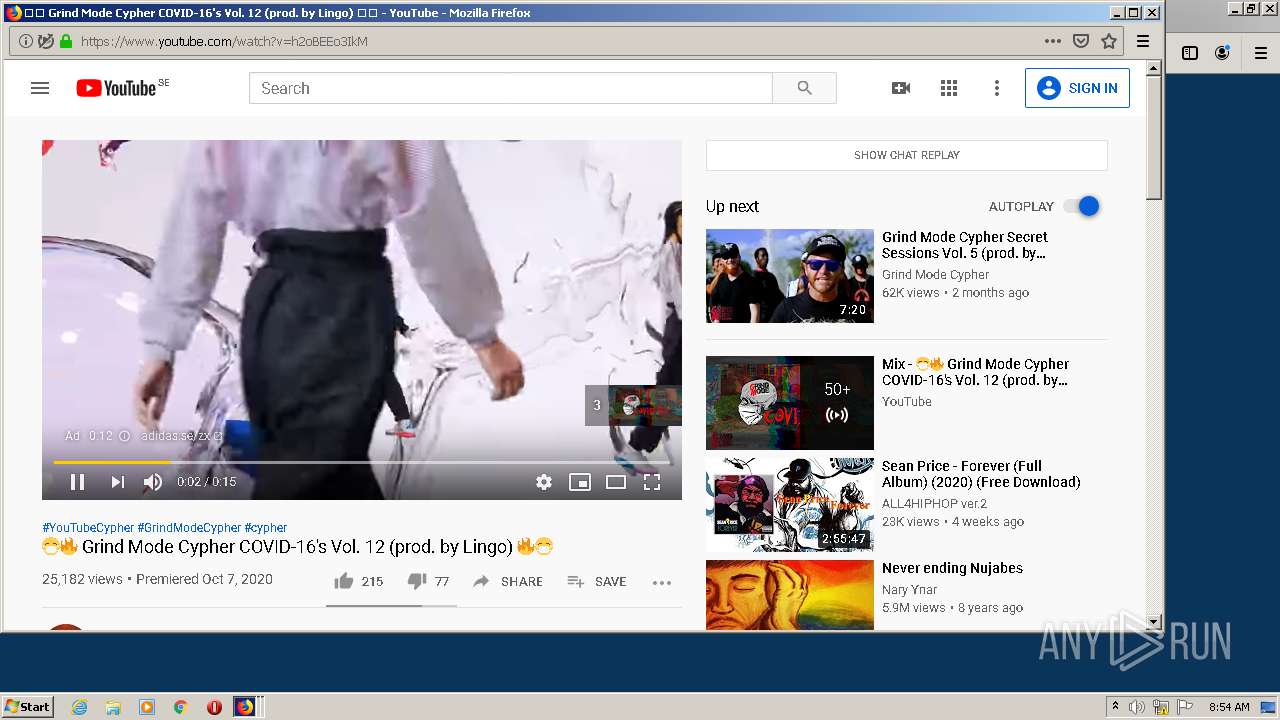Viewport: 1280px width, 720px height.
Task: Open the sidebar panel icon in background window
Action: tap(1190, 53)
